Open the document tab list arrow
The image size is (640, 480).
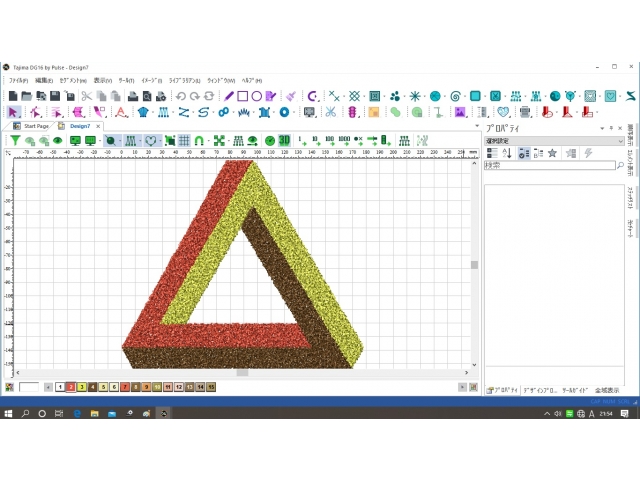(x=477, y=126)
